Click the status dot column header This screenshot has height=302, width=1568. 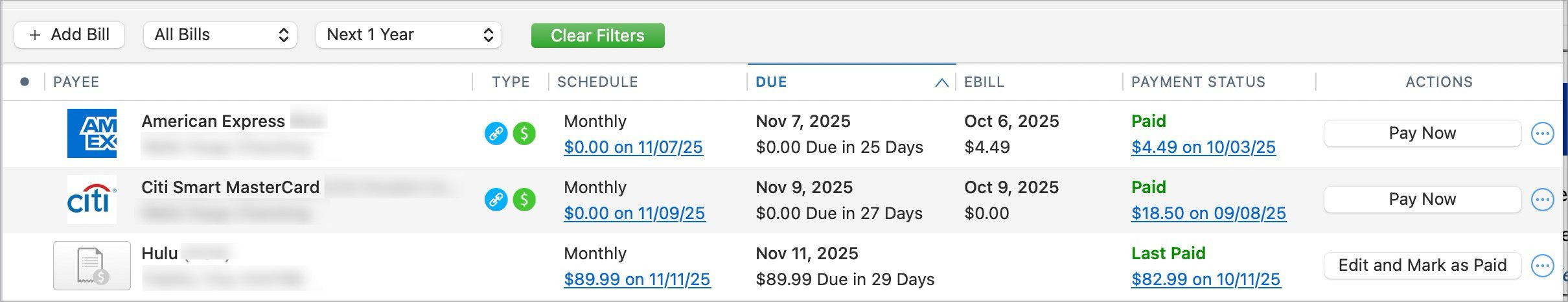[25, 82]
